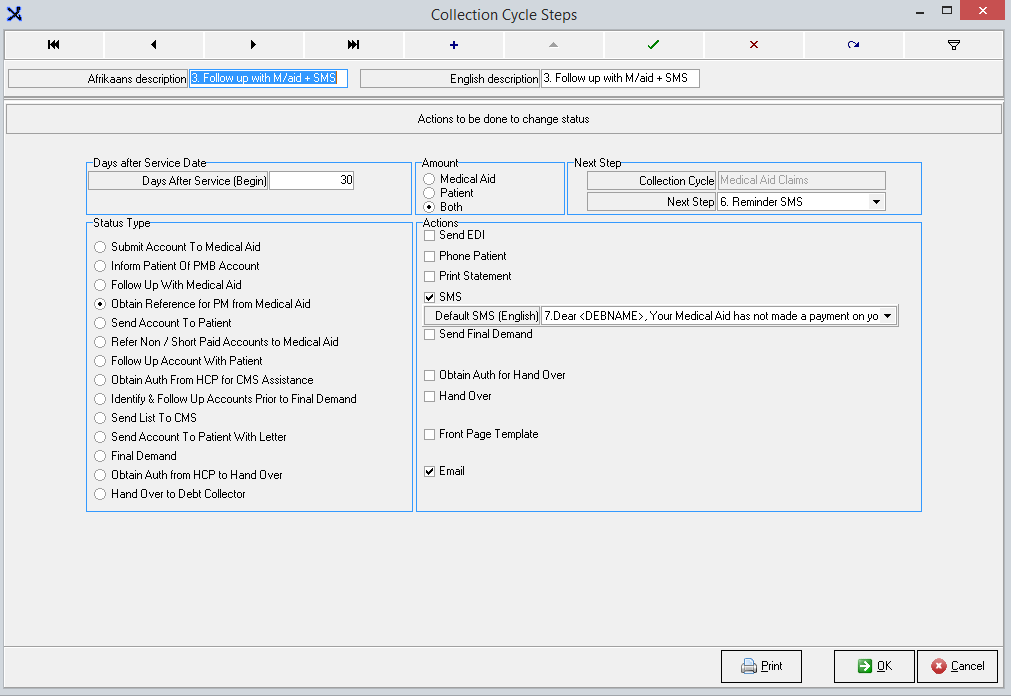Open the filter funnel icon
This screenshot has height=696, width=1011.
954,45
